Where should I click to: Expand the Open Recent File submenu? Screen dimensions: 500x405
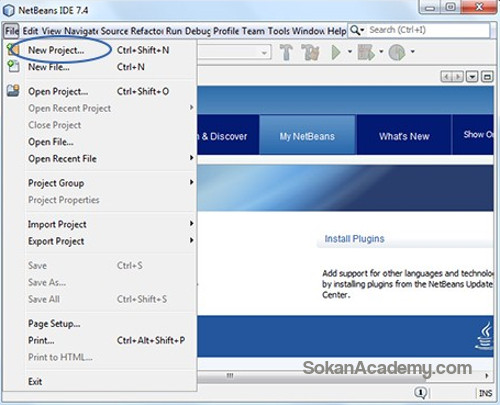(192, 158)
